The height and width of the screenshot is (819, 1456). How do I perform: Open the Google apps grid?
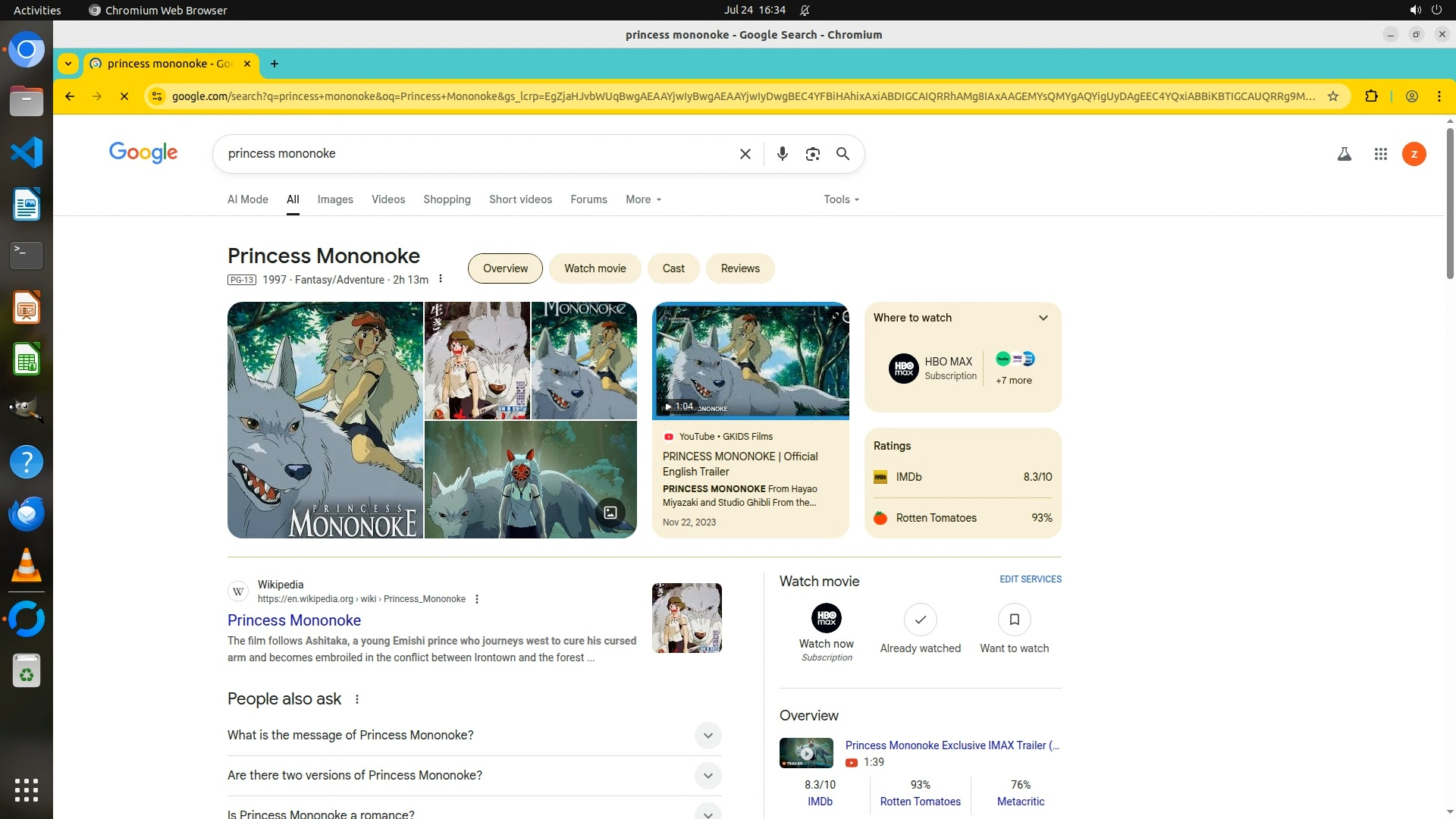(x=1380, y=154)
